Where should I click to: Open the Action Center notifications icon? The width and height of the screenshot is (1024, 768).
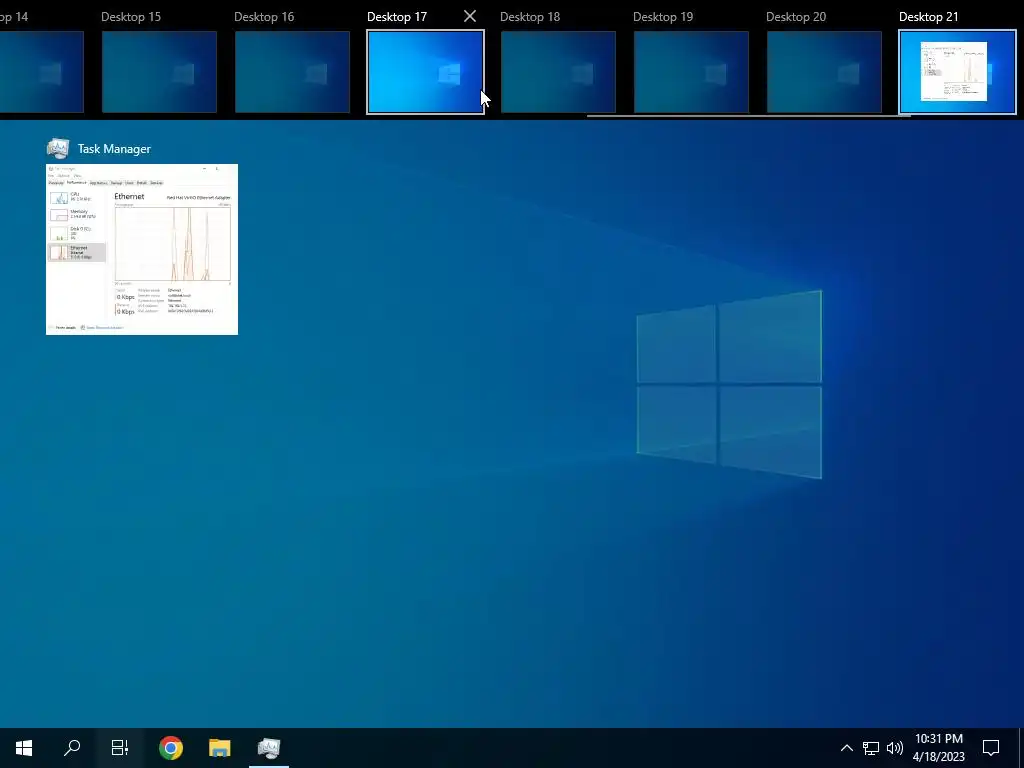pyautogui.click(x=991, y=748)
